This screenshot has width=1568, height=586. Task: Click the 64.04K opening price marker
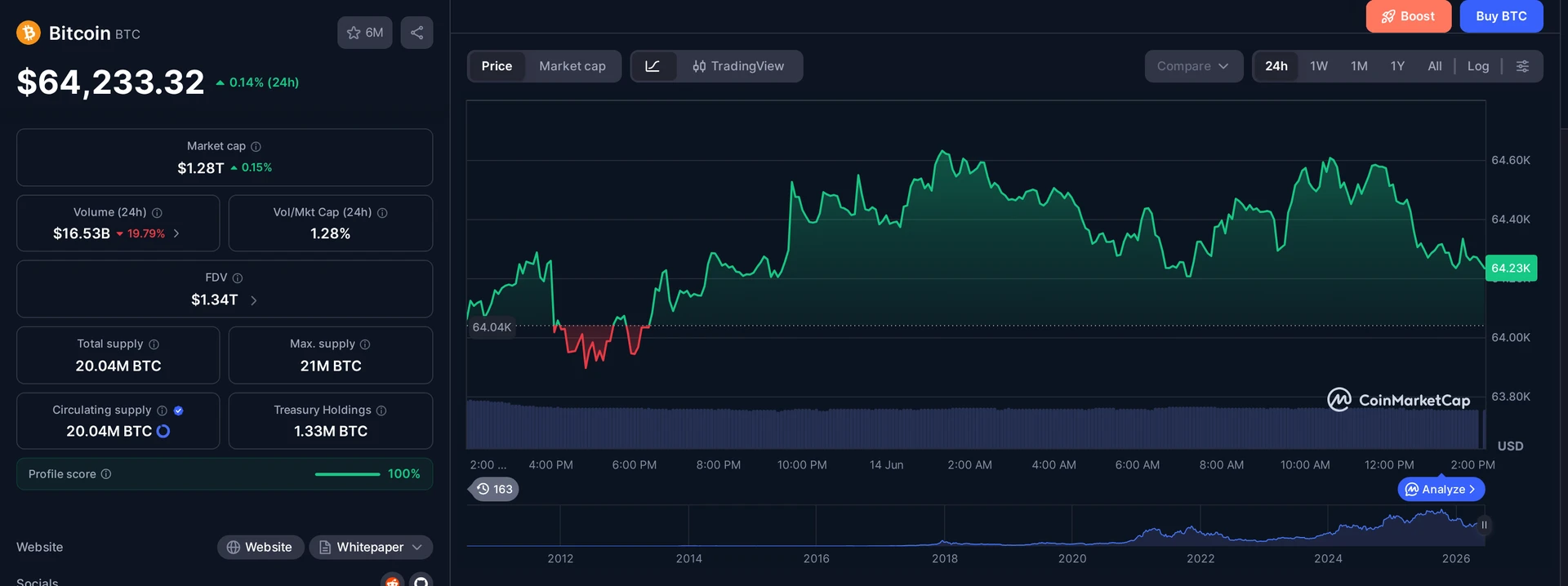(492, 327)
